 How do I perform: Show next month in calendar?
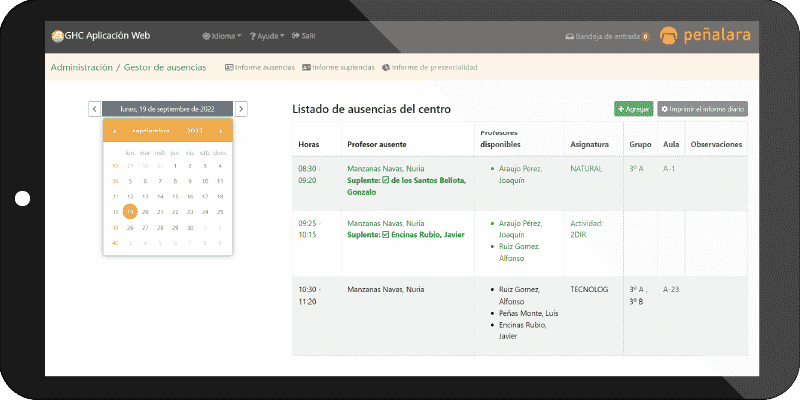(x=221, y=131)
